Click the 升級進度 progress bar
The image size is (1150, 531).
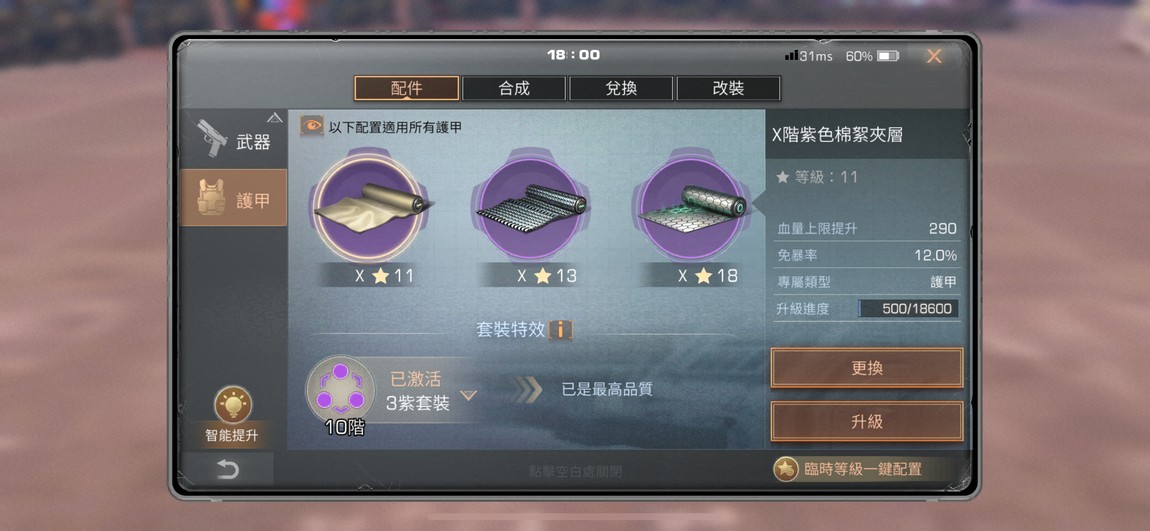(x=908, y=309)
